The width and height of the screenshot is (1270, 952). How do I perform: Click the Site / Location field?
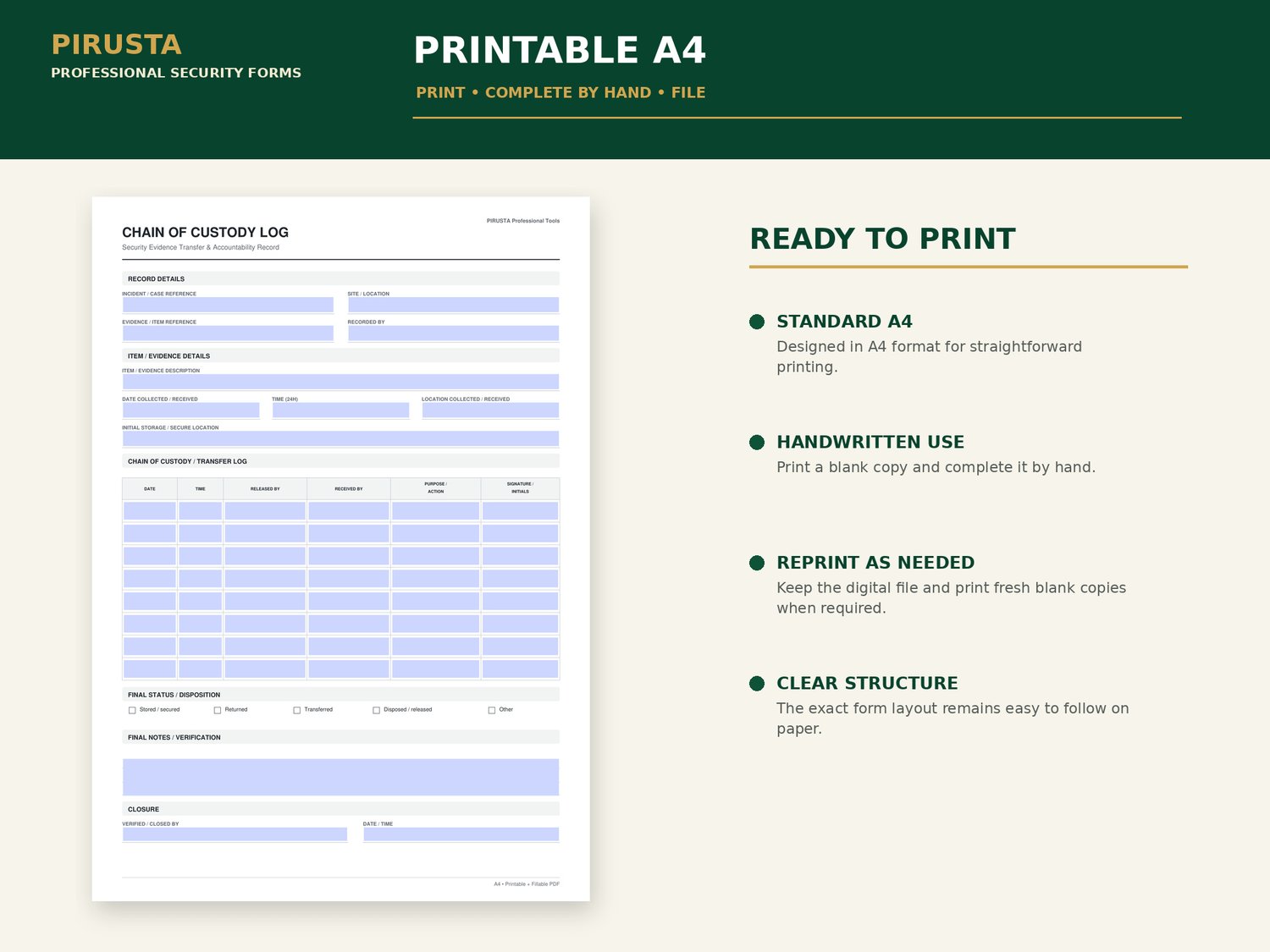(453, 305)
